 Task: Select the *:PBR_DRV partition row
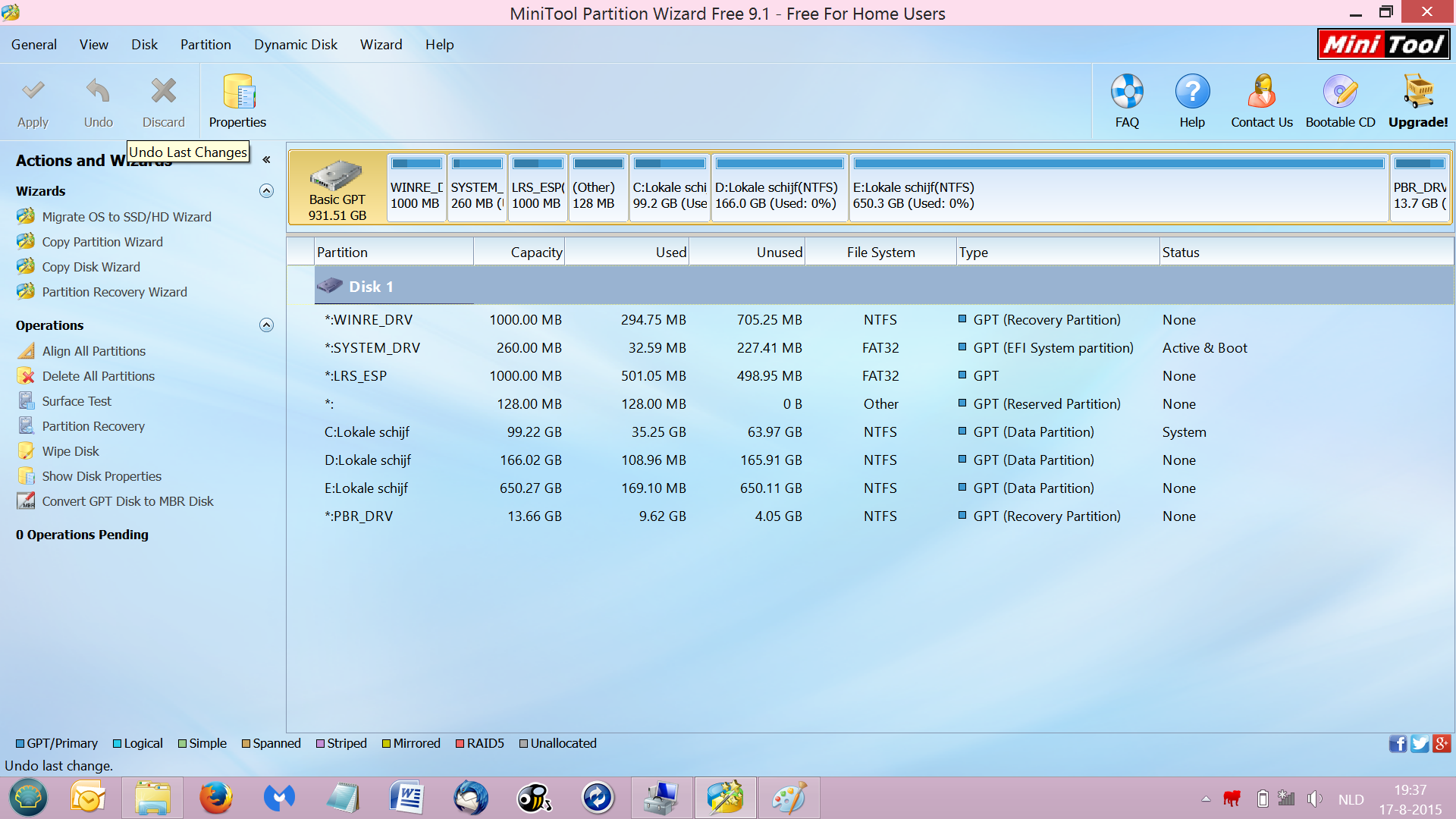884,516
